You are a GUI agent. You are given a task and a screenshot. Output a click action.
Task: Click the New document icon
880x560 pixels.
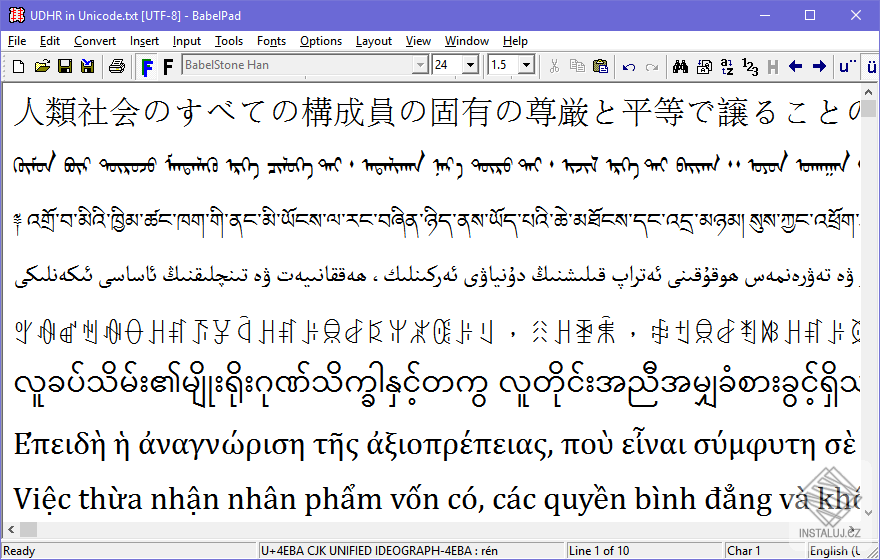tap(18, 66)
